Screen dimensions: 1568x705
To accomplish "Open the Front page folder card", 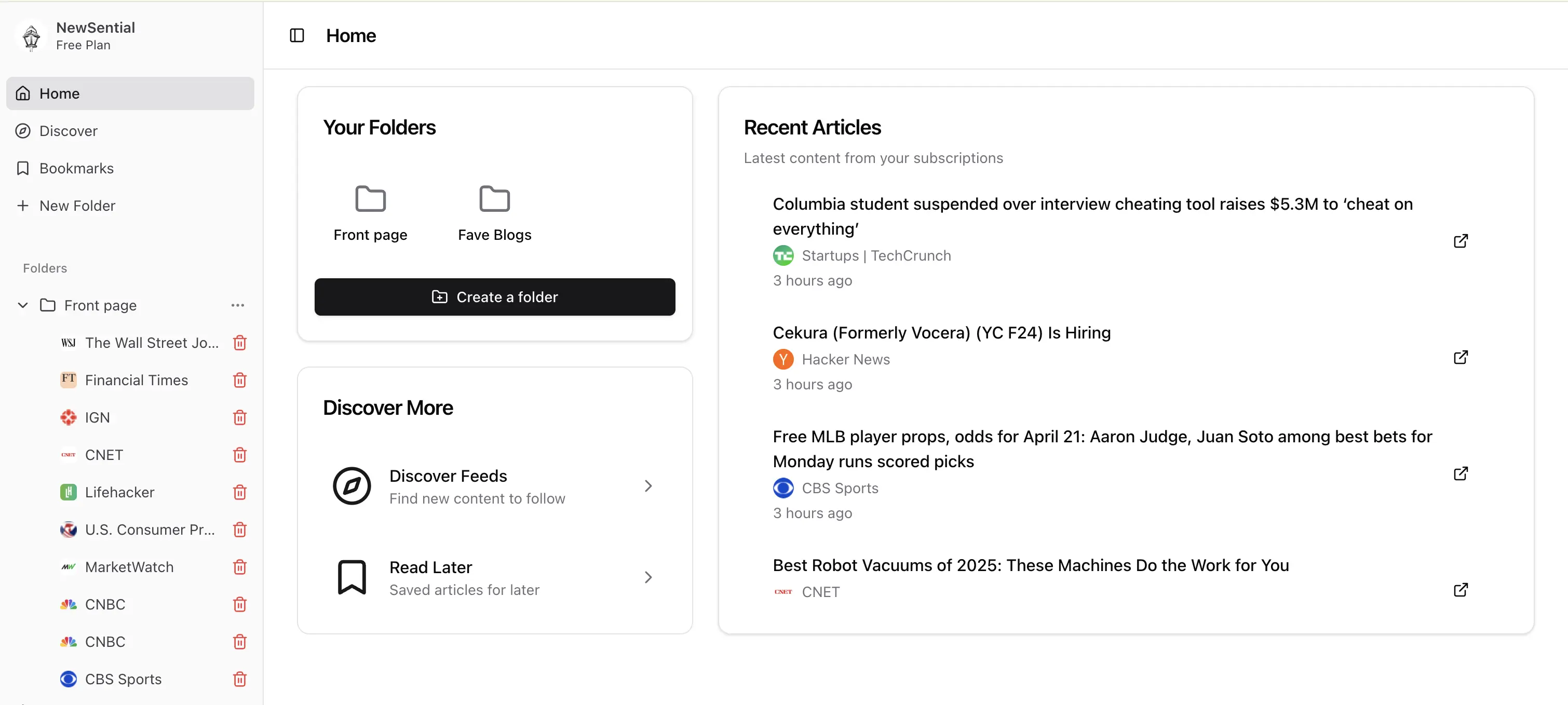I will (x=370, y=213).
